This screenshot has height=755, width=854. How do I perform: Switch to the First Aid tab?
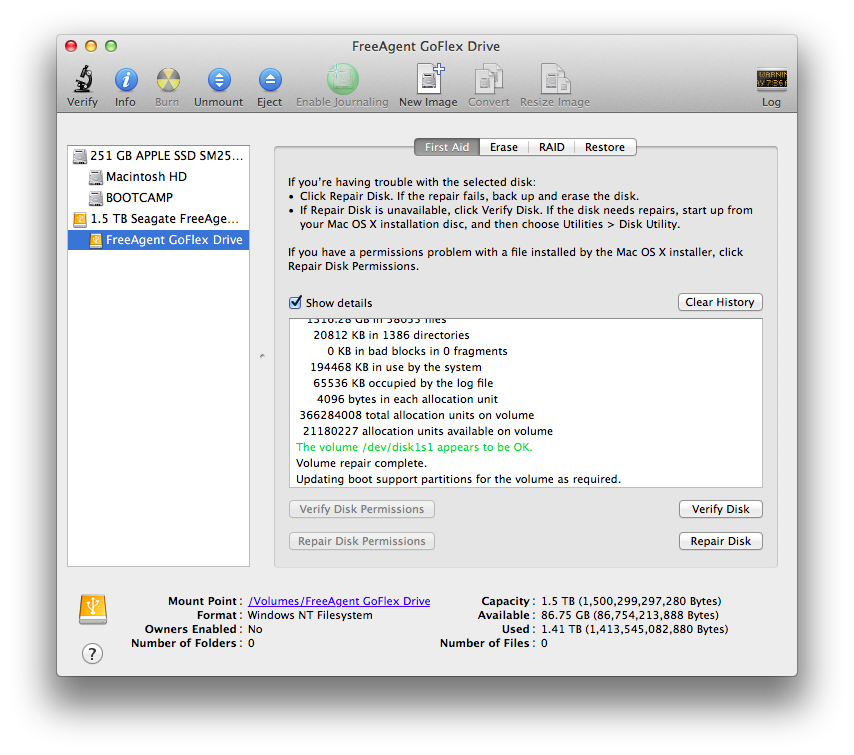click(x=447, y=147)
